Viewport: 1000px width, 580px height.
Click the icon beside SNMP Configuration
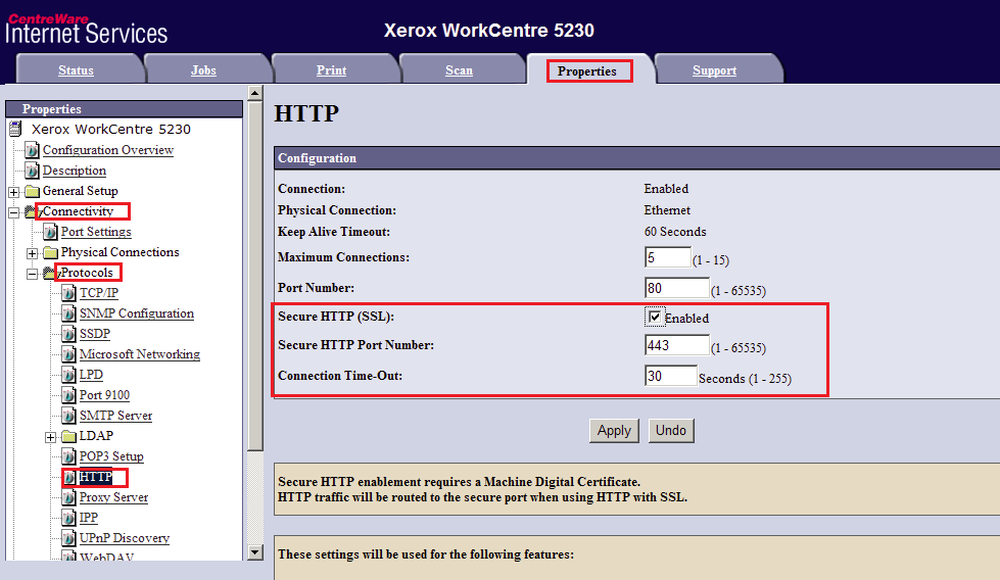point(69,313)
